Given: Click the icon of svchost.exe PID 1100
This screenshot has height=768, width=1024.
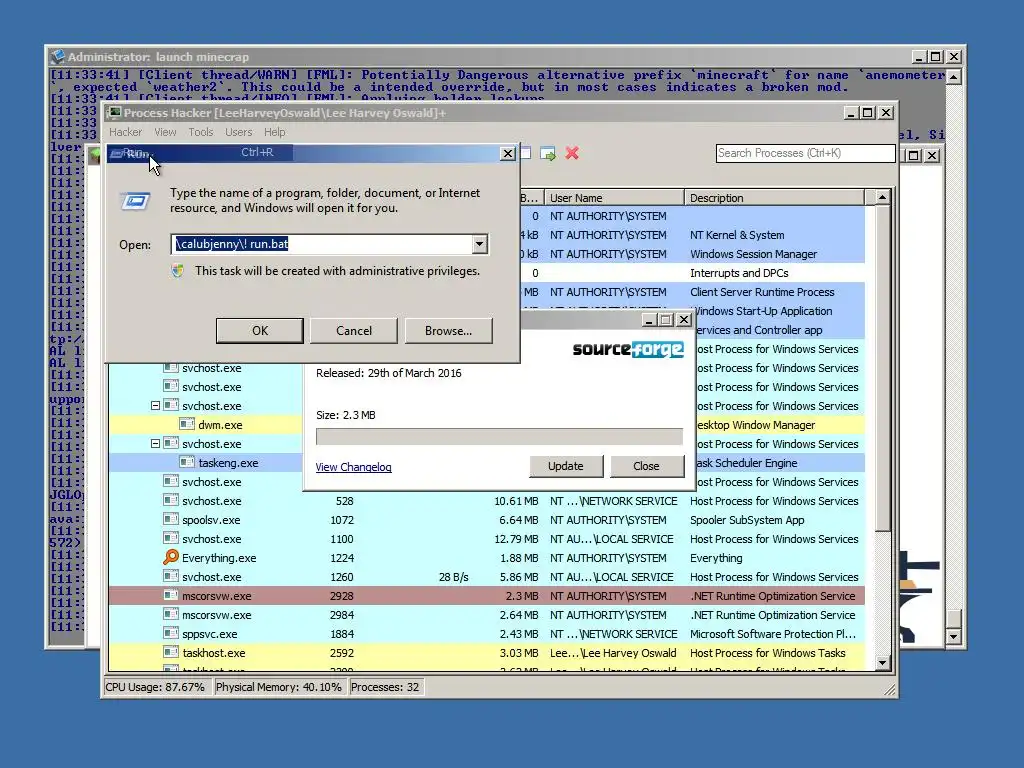Looking at the screenshot, I should point(170,538).
